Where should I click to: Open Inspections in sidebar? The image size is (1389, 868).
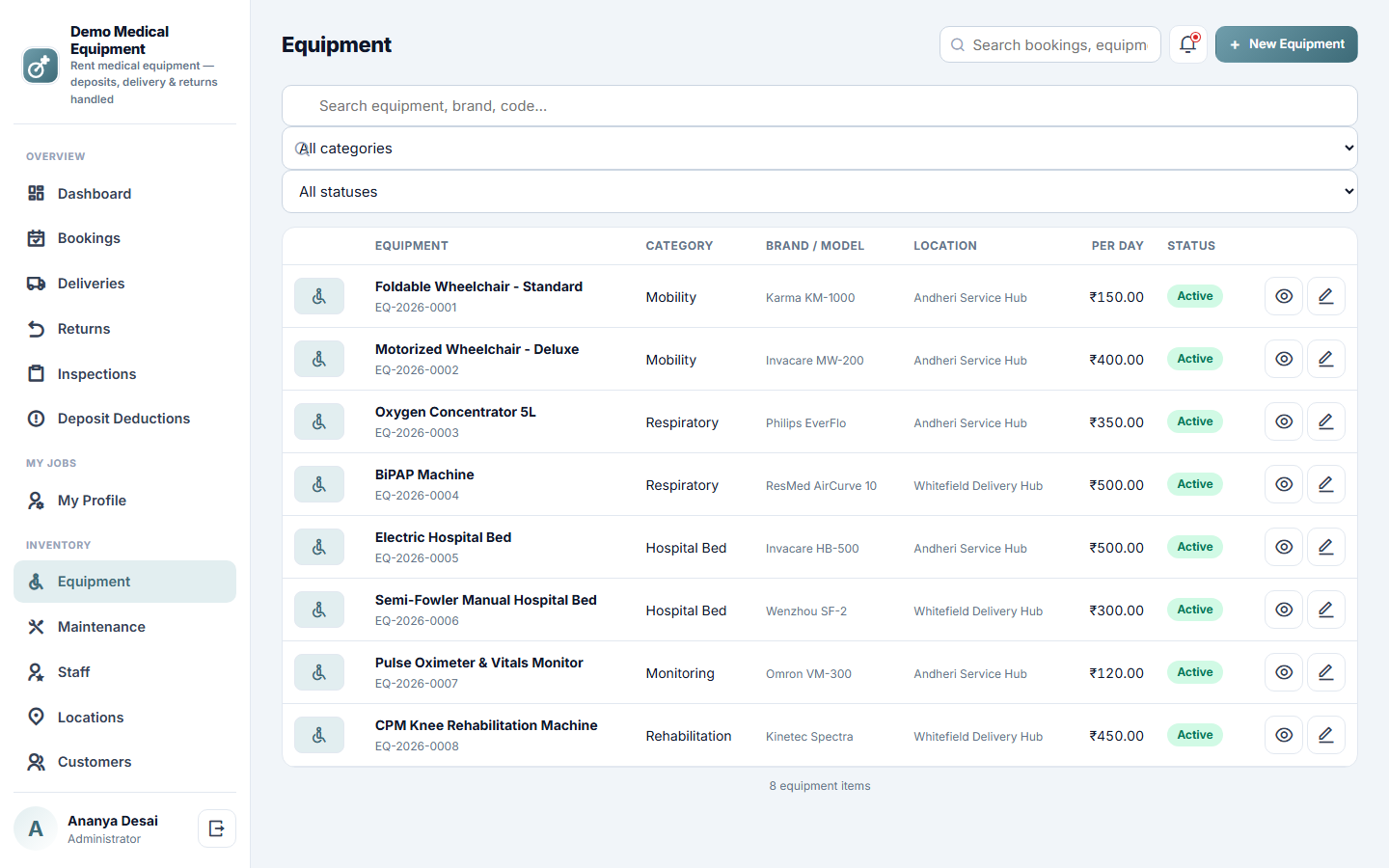click(x=124, y=374)
